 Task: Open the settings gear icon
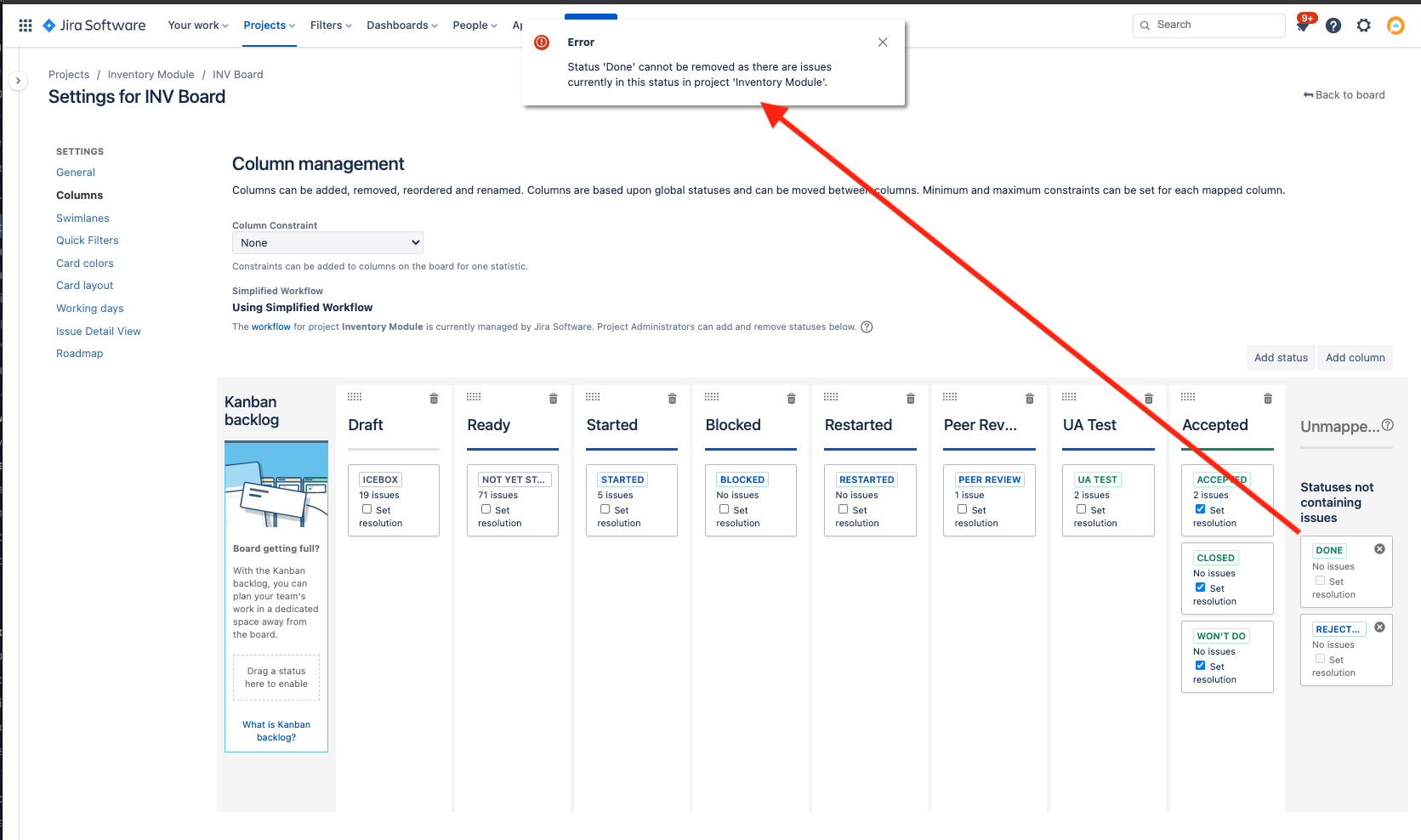[1364, 26]
